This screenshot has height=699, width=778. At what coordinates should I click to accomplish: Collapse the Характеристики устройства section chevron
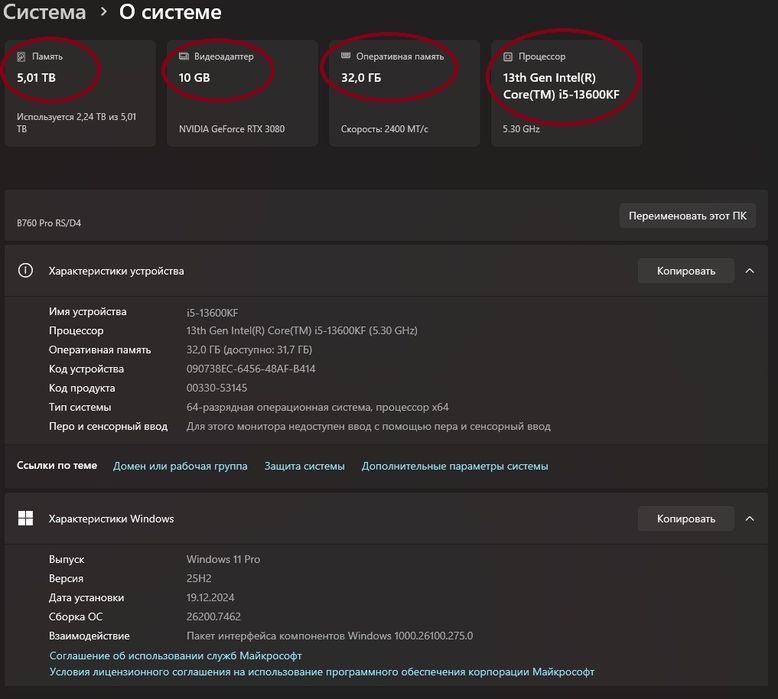click(x=750, y=271)
